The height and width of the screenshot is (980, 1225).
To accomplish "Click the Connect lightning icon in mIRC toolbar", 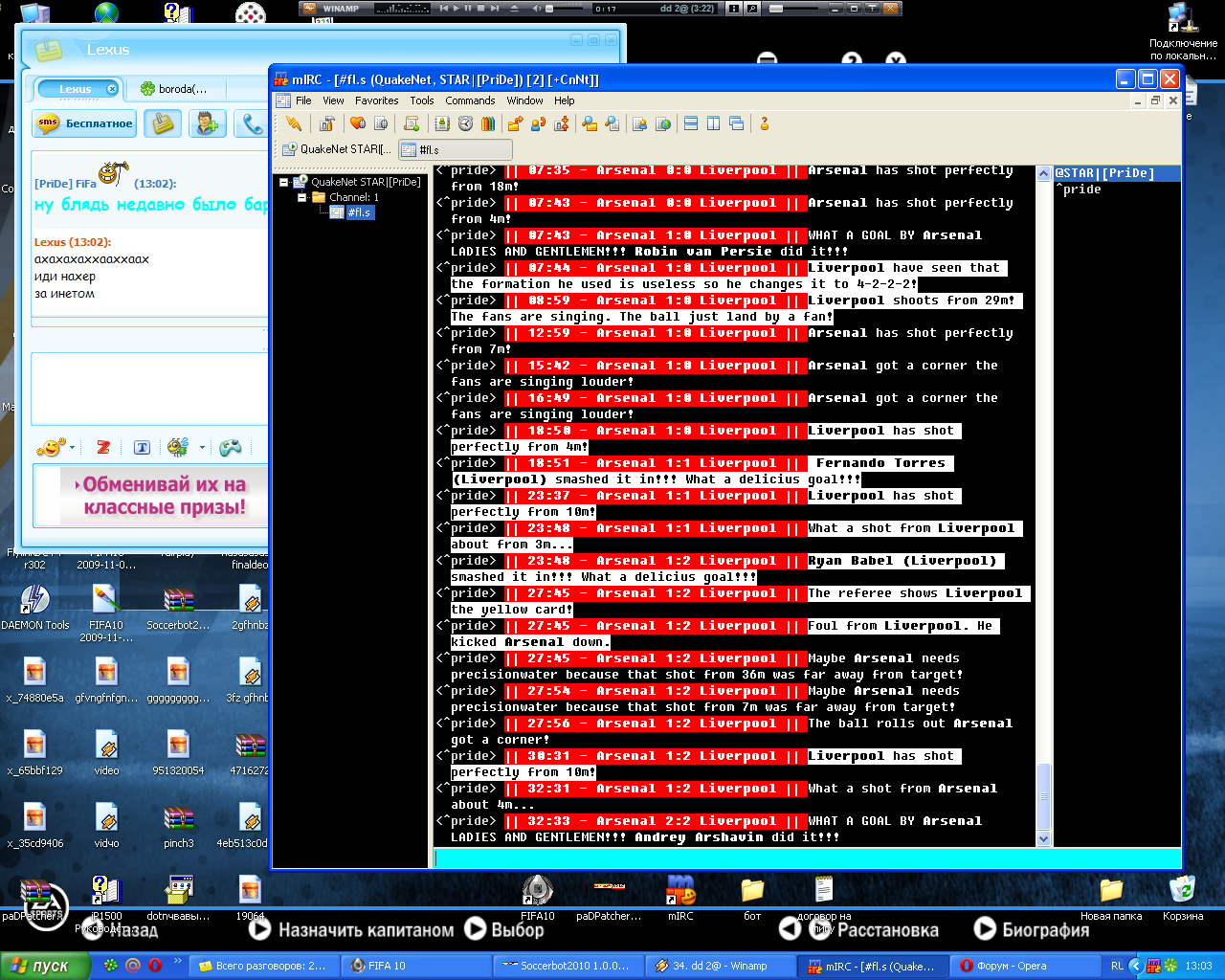I will (x=294, y=123).
